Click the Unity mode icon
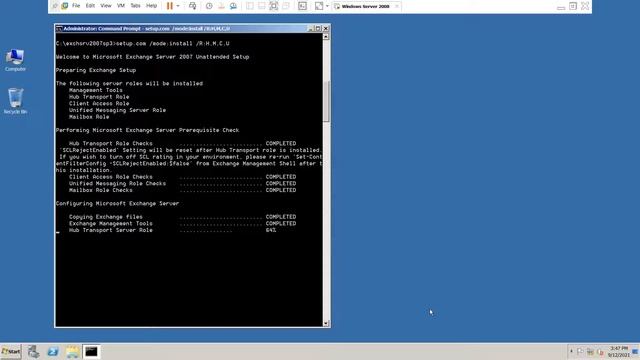Viewport: 640px width, 360px height. coord(286,6)
